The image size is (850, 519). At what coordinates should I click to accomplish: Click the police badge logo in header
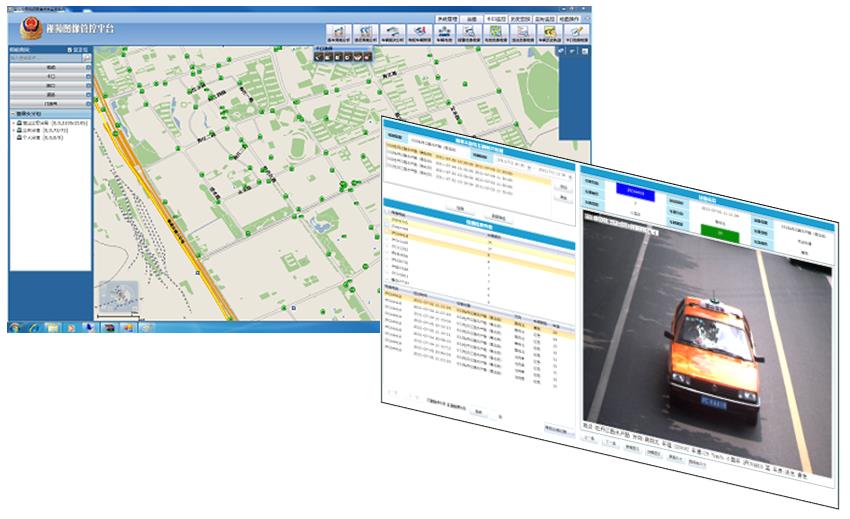coord(31,28)
